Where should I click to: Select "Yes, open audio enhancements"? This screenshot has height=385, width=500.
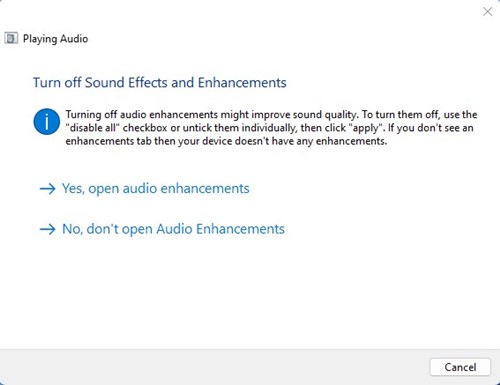(156, 189)
